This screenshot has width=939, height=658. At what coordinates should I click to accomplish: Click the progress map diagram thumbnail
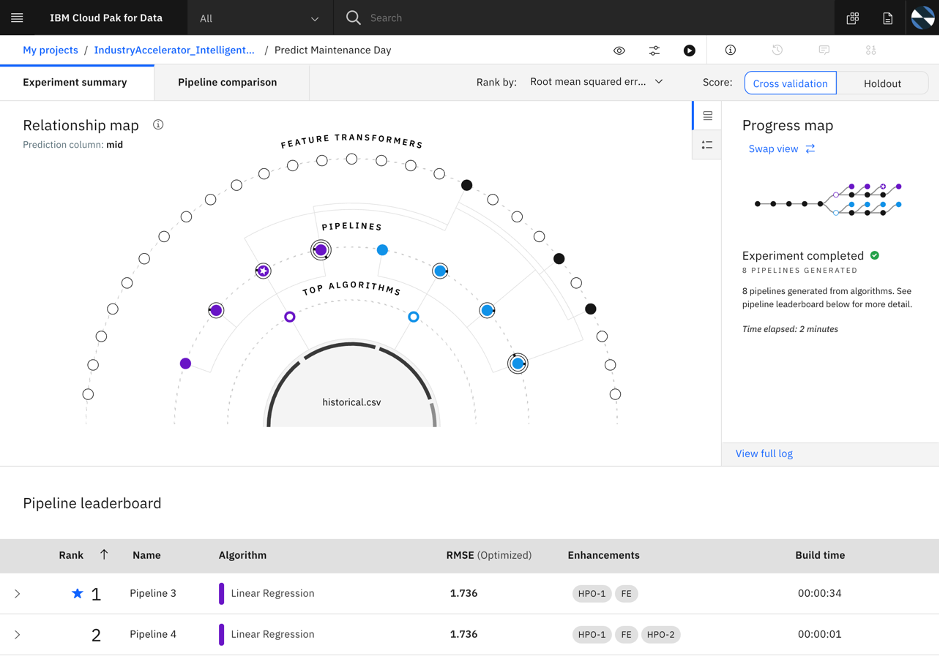[828, 199]
